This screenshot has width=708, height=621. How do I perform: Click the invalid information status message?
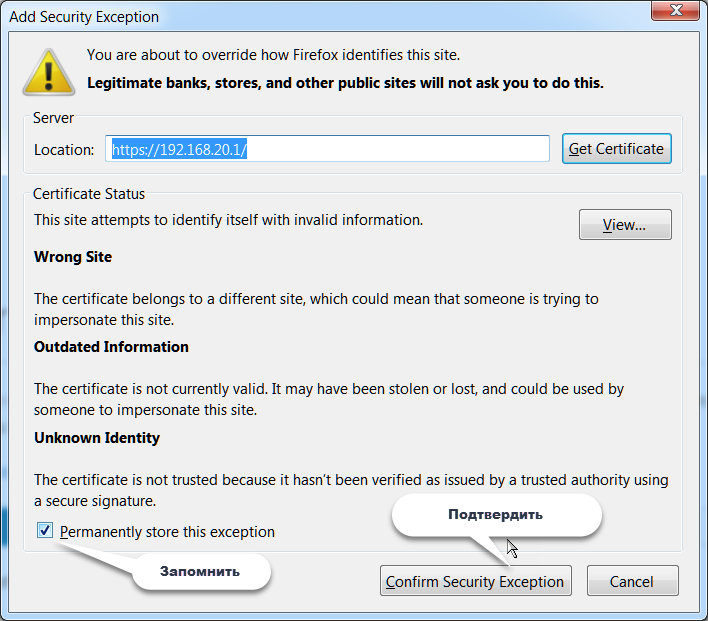(x=228, y=219)
